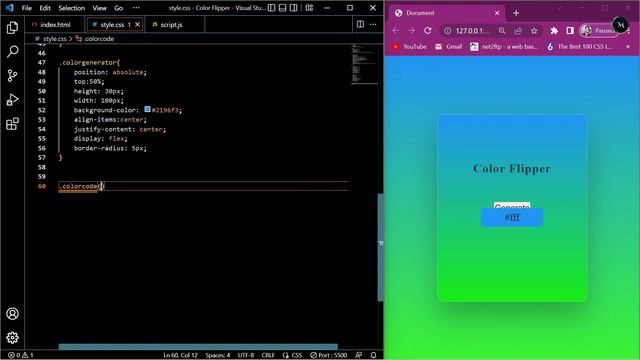640x360 pixels.
Task: Click Ln 60, Col 12 status entry
Action: pos(180,355)
